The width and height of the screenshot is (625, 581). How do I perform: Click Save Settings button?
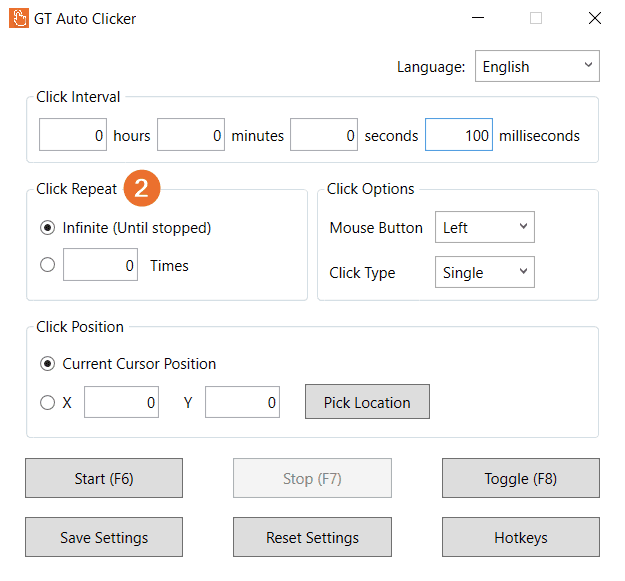tap(104, 537)
